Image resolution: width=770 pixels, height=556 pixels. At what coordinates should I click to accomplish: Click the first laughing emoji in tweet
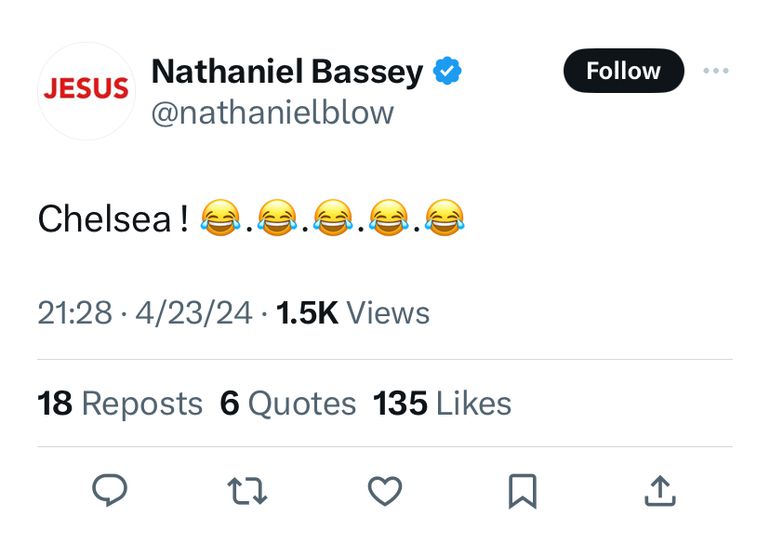[x=220, y=218]
